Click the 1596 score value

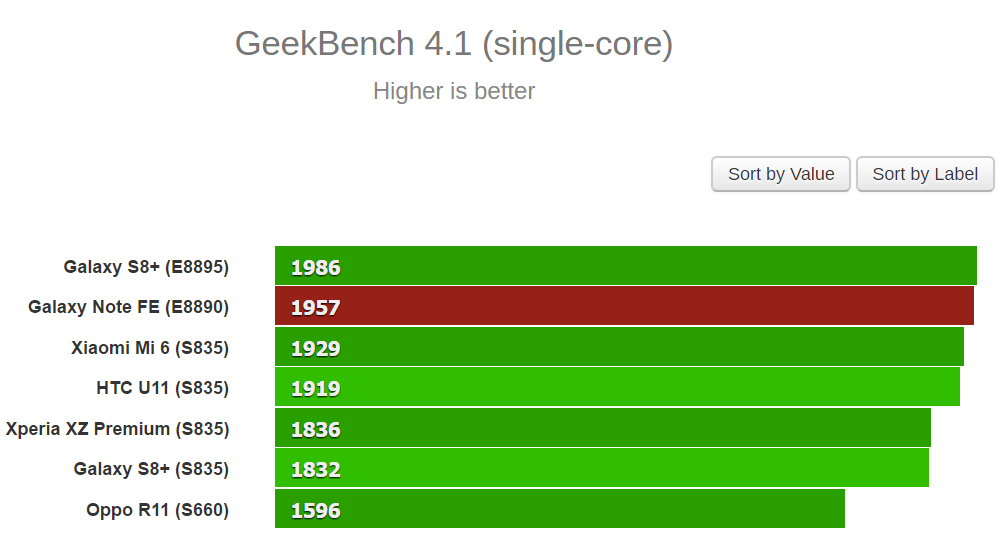pos(315,510)
